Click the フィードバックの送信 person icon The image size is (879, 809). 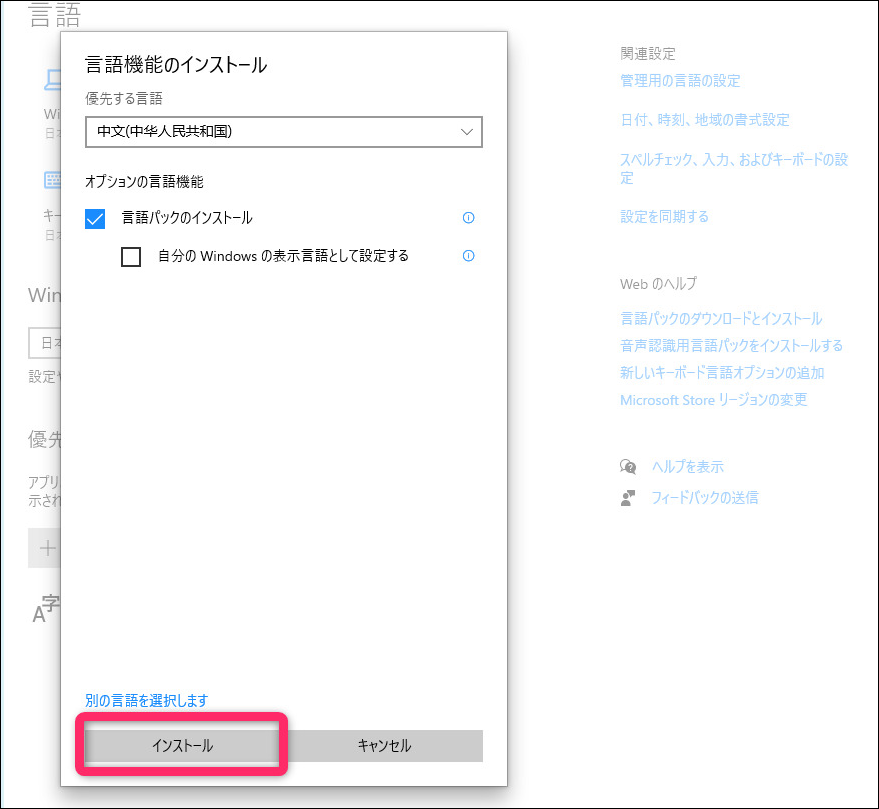628,497
